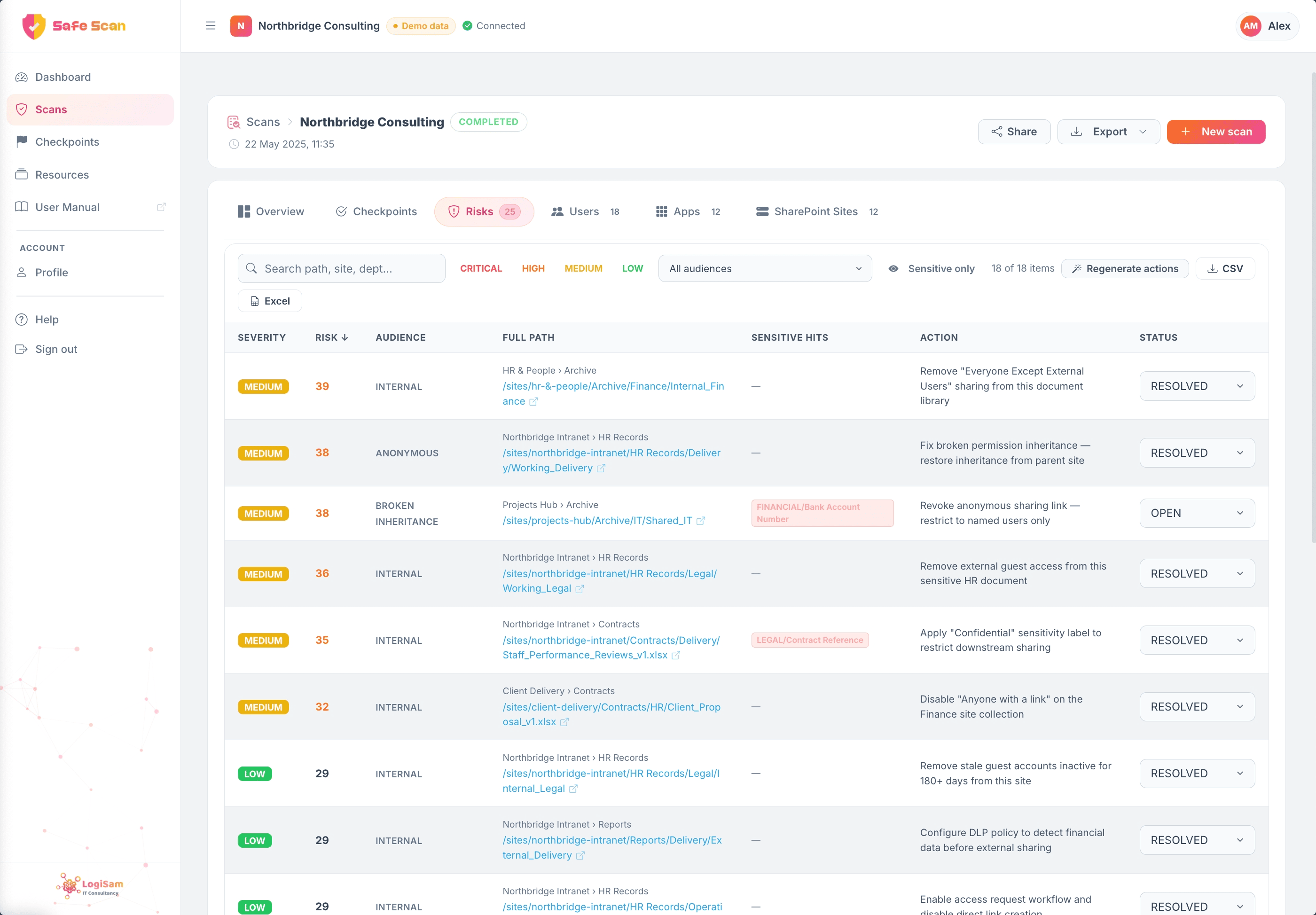Click external icon after Shared_IT path

[700, 521]
